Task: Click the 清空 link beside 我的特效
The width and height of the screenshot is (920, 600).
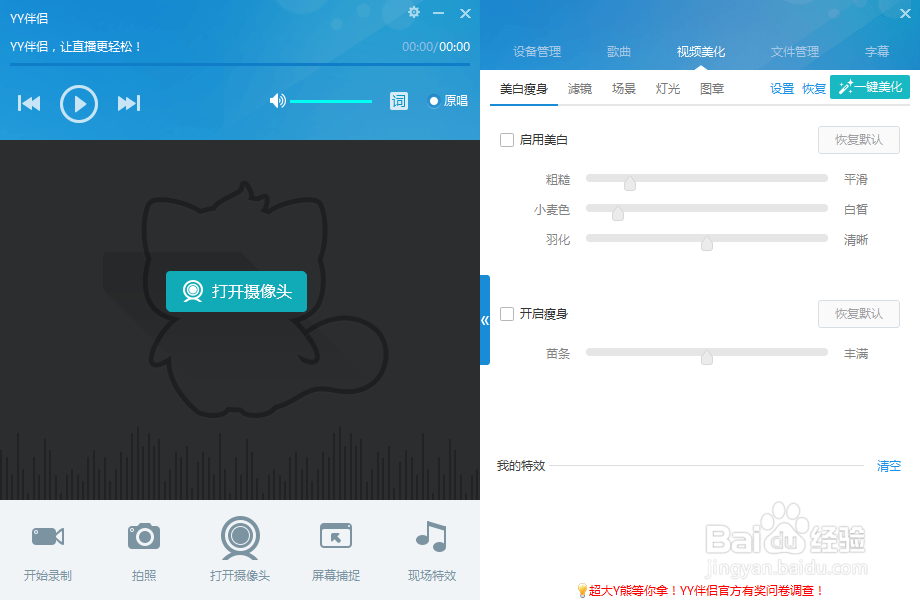Action: tap(889, 466)
